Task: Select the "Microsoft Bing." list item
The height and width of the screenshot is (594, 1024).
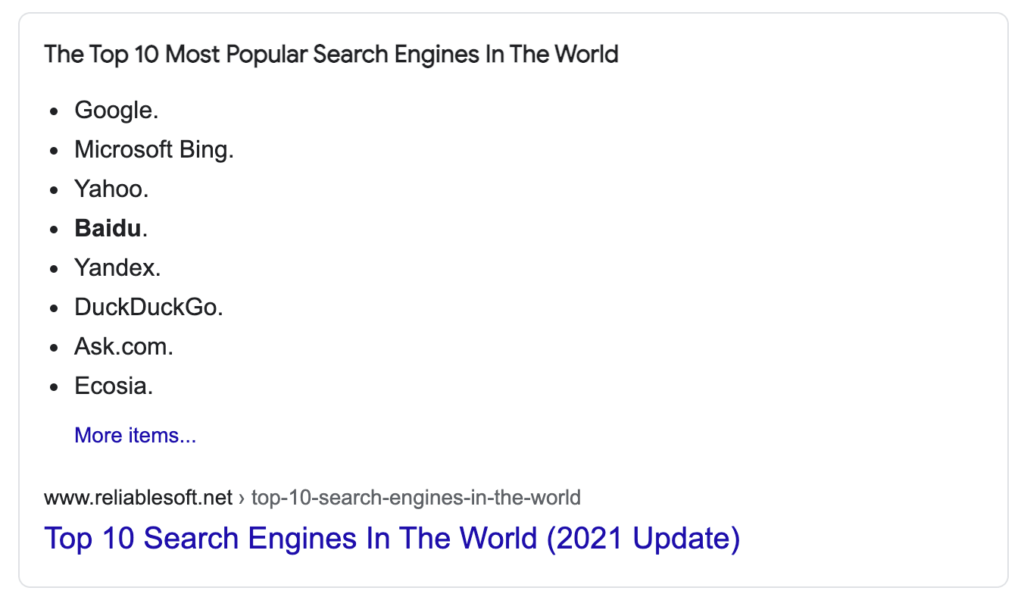Action: (x=153, y=150)
